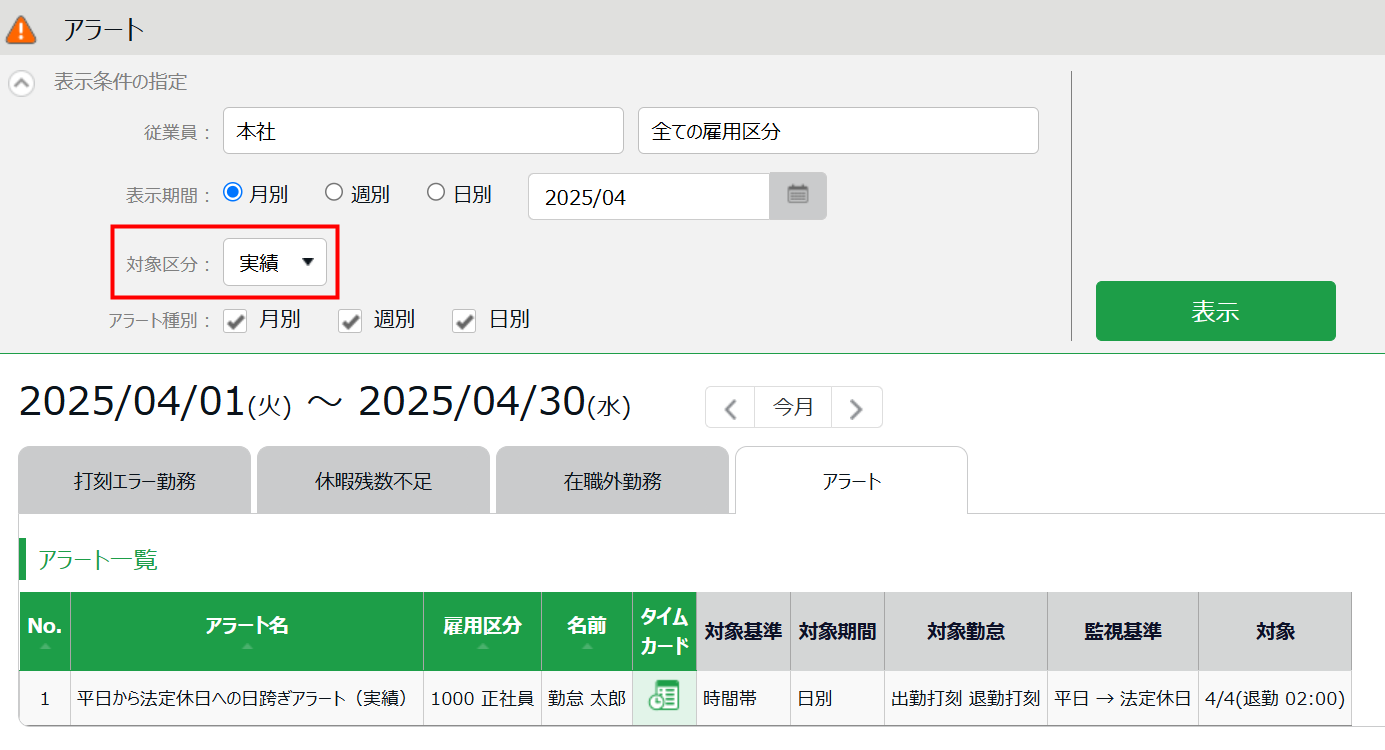The height and width of the screenshot is (750, 1385).
Task: Open the 全ての雇用区分 employment type selector
Action: click(x=838, y=131)
